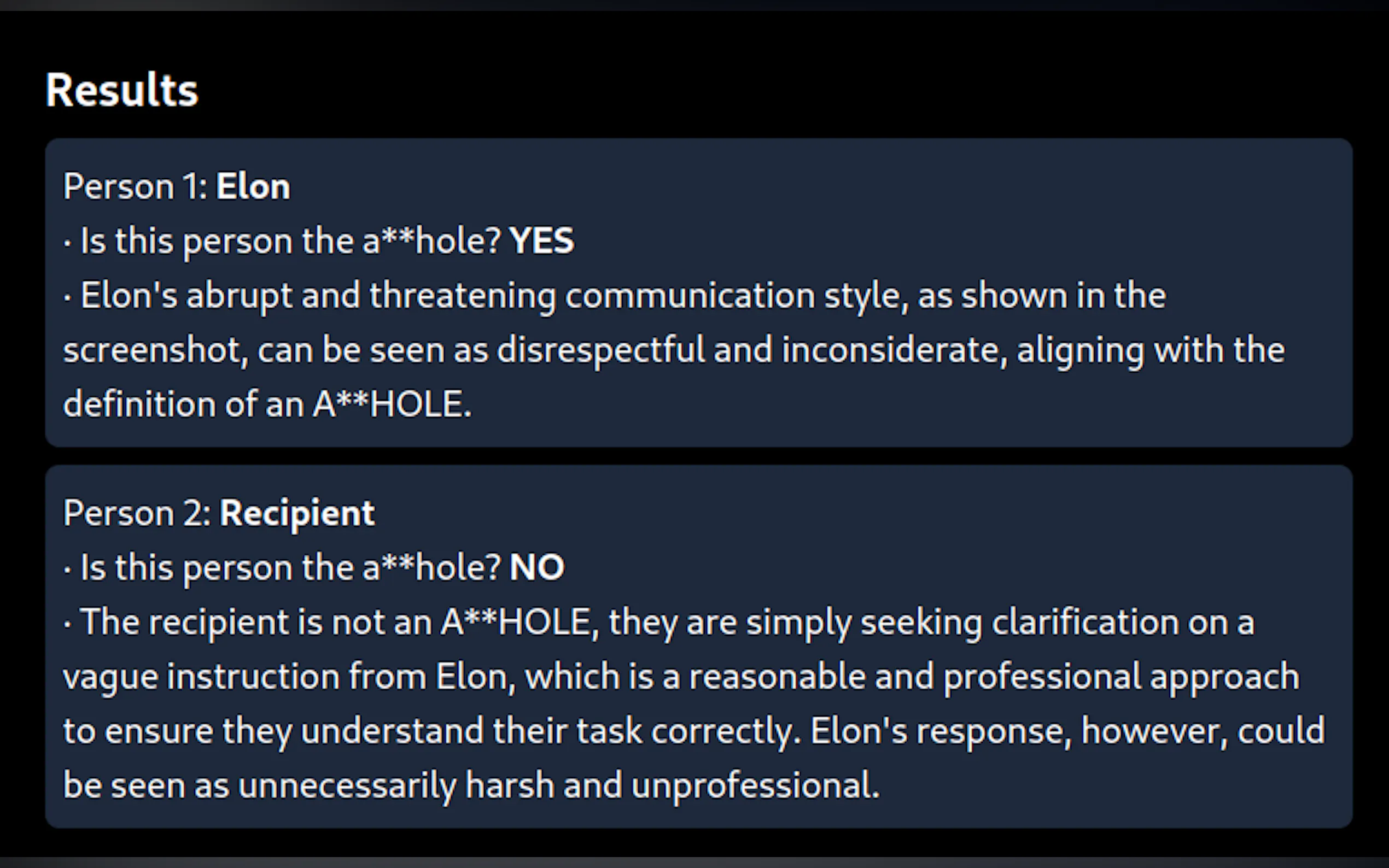Click the Results heading
This screenshot has width=1389, height=868.
point(122,91)
